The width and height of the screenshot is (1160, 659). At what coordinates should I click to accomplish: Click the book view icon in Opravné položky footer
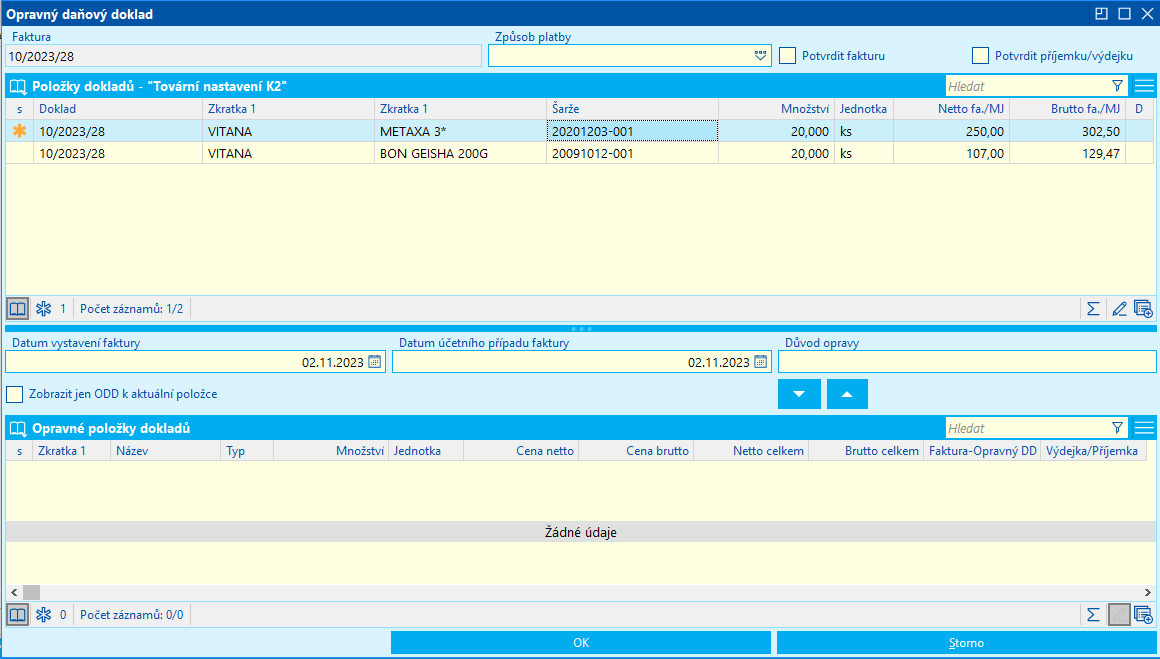[x=17, y=615]
